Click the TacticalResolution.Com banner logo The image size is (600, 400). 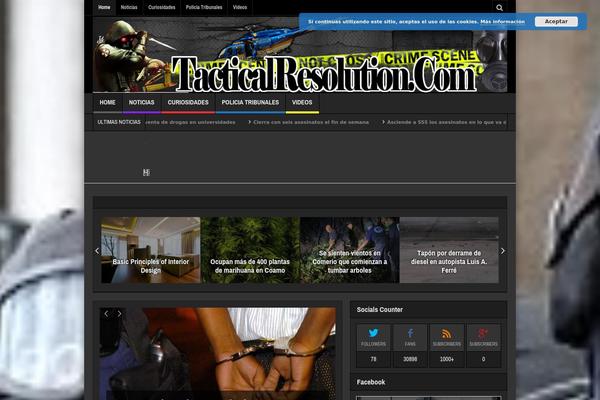pyautogui.click(x=324, y=74)
